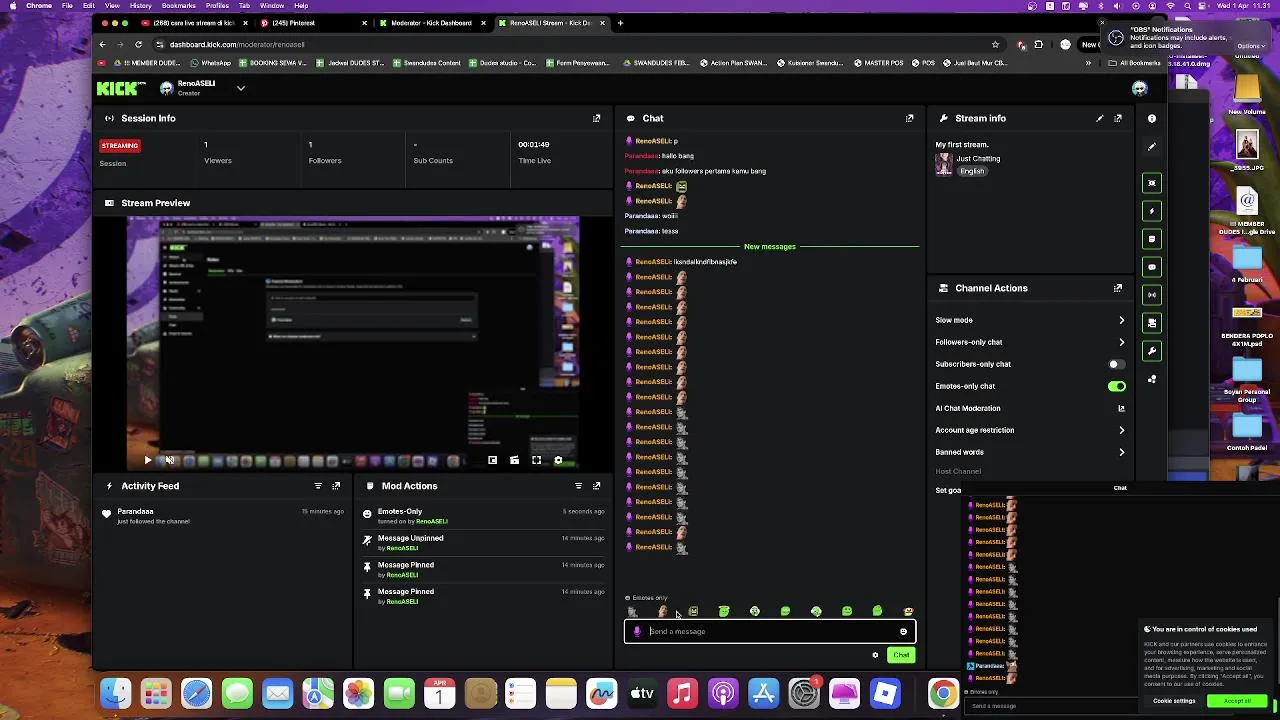
Task: Open info icon in right sidebar
Action: coord(1152,118)
